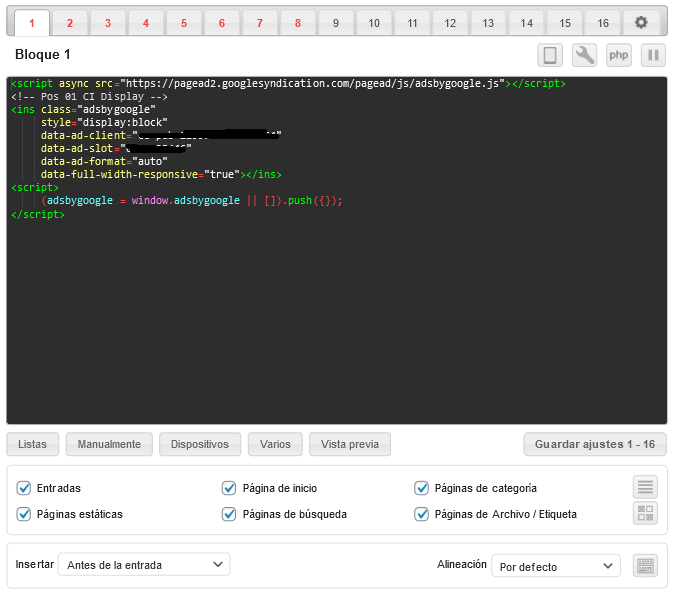This screenshot has height=593, width=673.
Task: Switch to block tab 10
Action: pyautogui.click(x=374, y=23)
